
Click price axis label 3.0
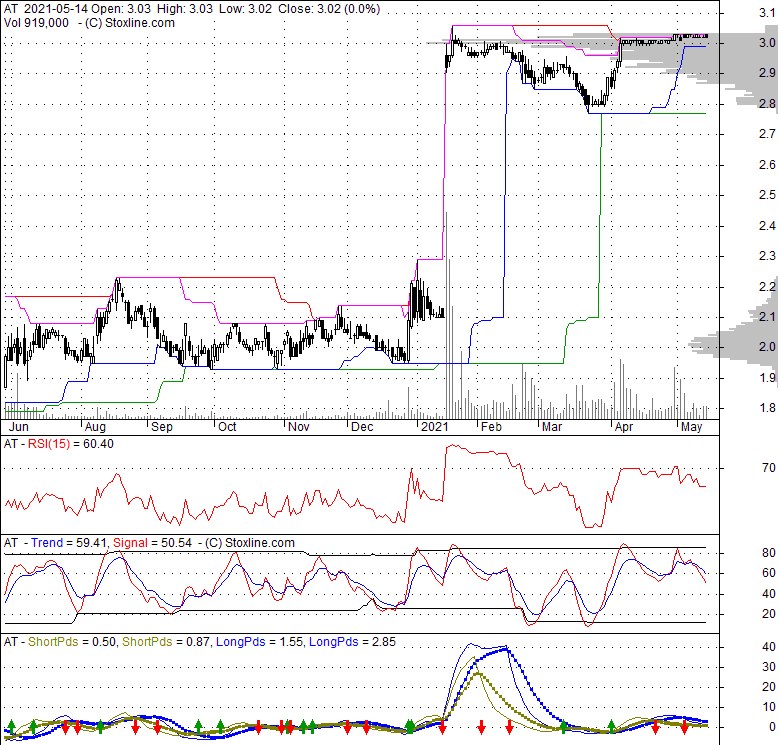pyautogui.click(x=768, y=43)
